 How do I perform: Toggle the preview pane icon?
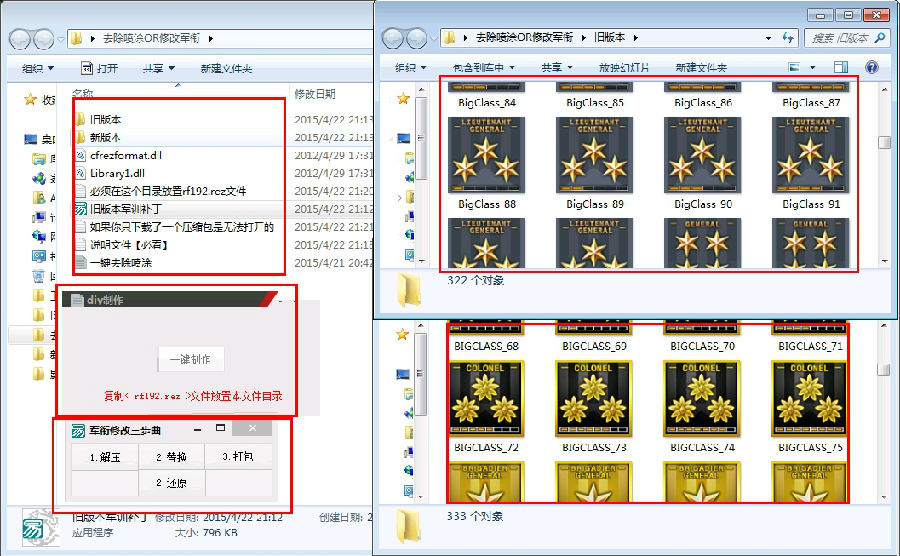[840, 67]
